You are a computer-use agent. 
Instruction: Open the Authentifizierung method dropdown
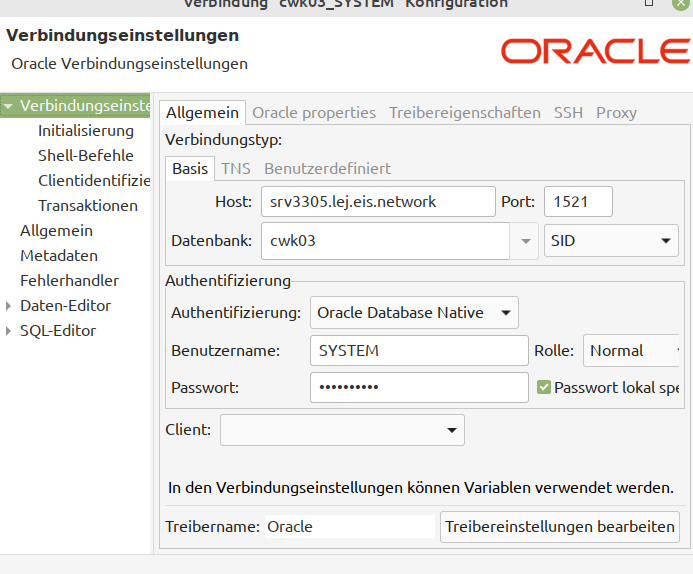[x=414, y=313]
